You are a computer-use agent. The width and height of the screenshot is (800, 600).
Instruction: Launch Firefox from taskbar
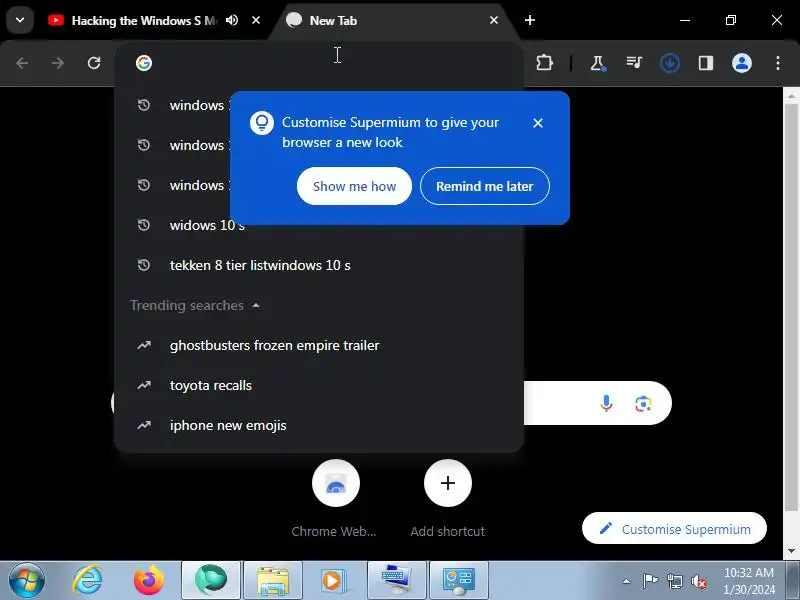(x=149, y=581)
